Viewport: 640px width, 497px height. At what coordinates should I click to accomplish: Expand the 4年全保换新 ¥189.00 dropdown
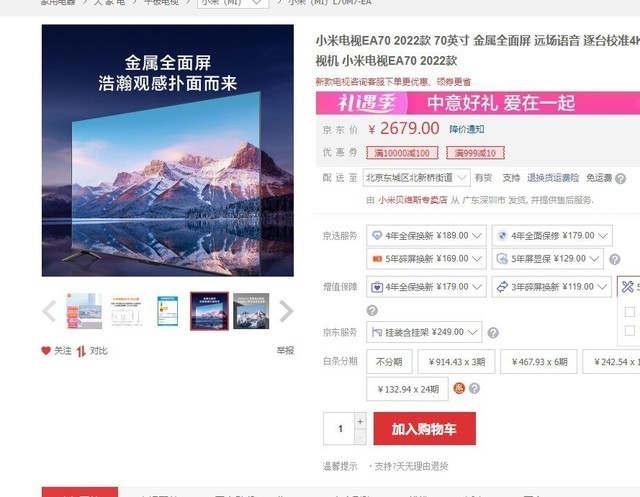(x=426, y=235)
